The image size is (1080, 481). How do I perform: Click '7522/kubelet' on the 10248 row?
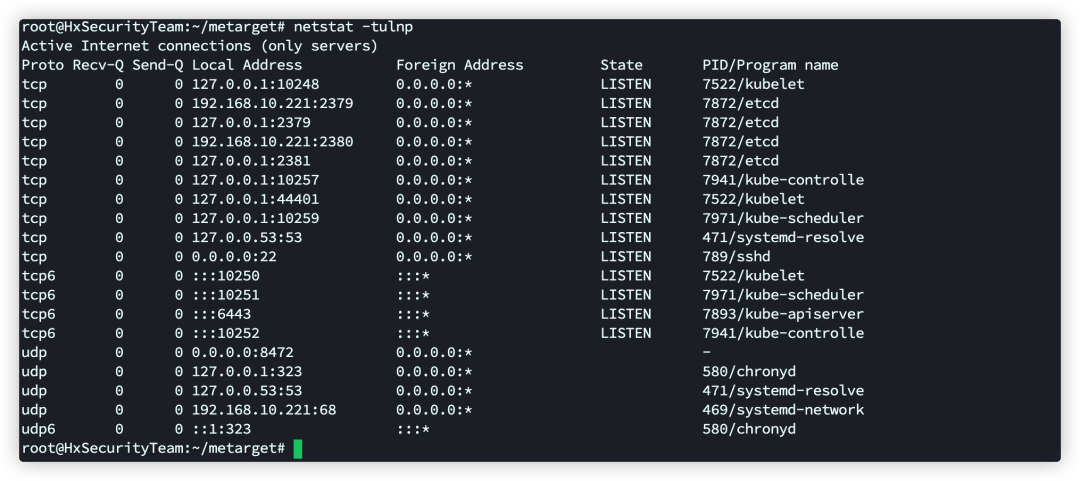[x=754, y=85]
